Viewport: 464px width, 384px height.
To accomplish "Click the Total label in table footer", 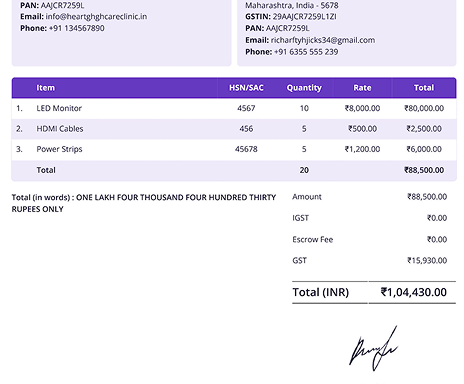I will point(46,170).
